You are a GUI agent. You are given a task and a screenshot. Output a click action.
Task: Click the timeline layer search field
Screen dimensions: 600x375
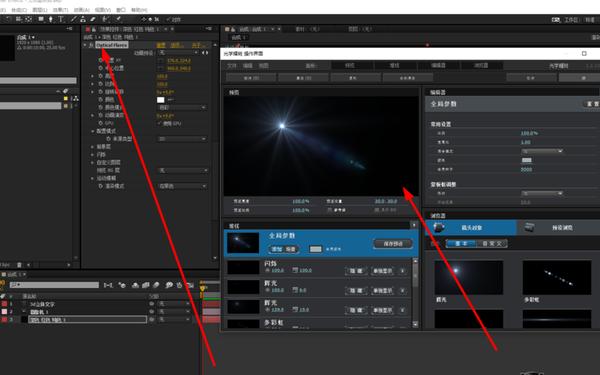click(54, 285)
